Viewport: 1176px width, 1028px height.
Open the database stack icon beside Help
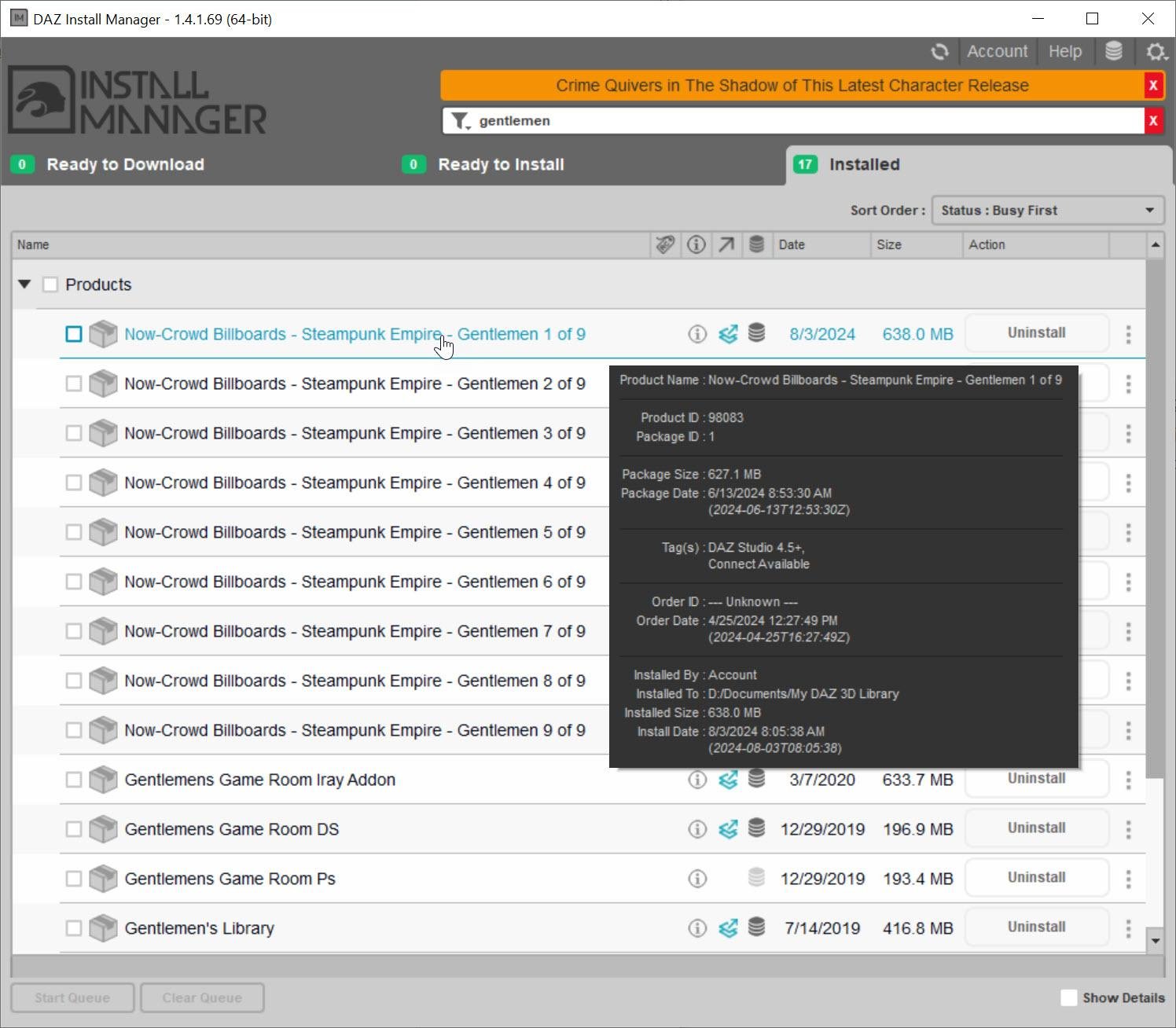pos(1114,51)
